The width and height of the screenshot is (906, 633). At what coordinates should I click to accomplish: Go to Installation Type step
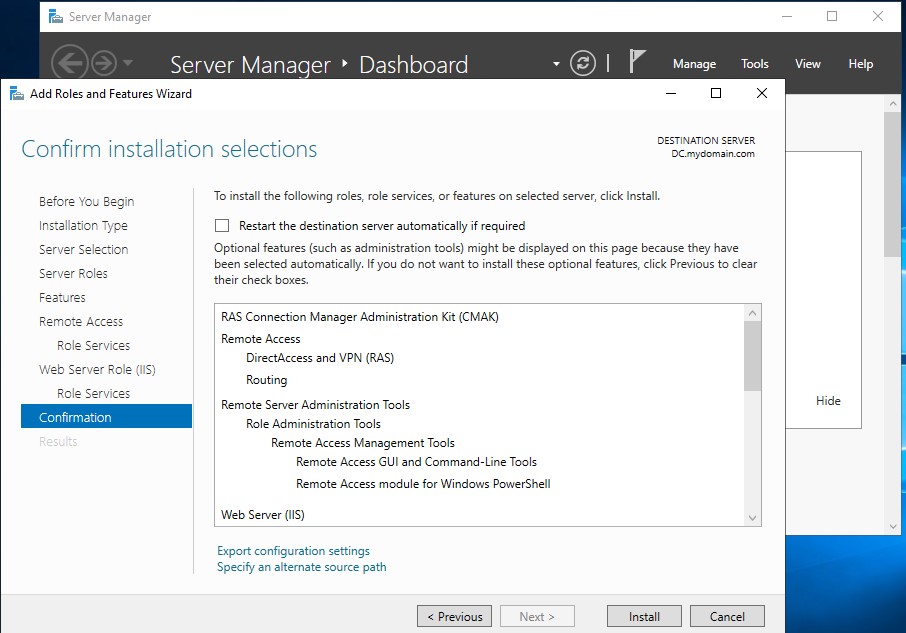[83, 226]
